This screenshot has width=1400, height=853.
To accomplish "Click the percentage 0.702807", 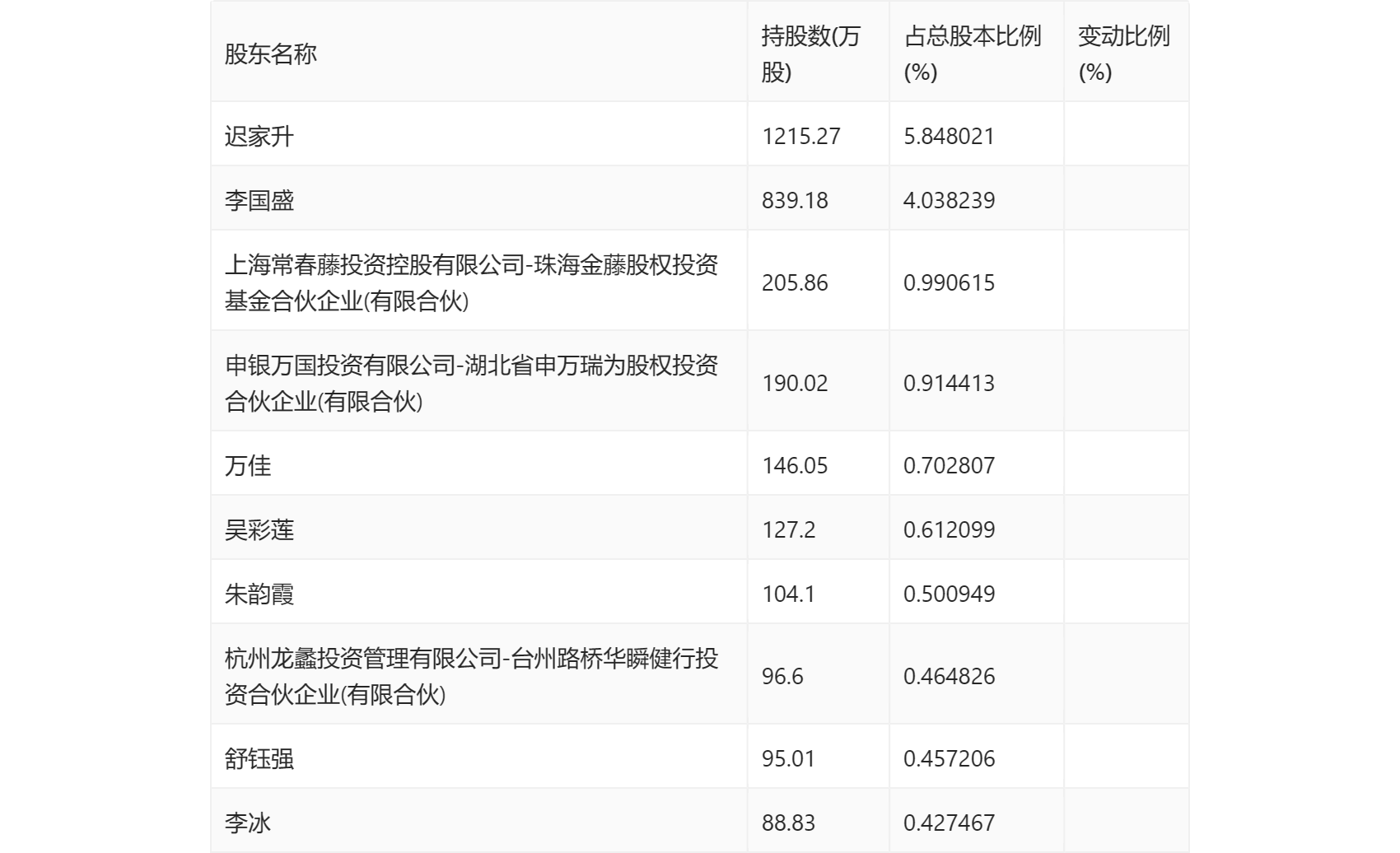I will 950,465.
